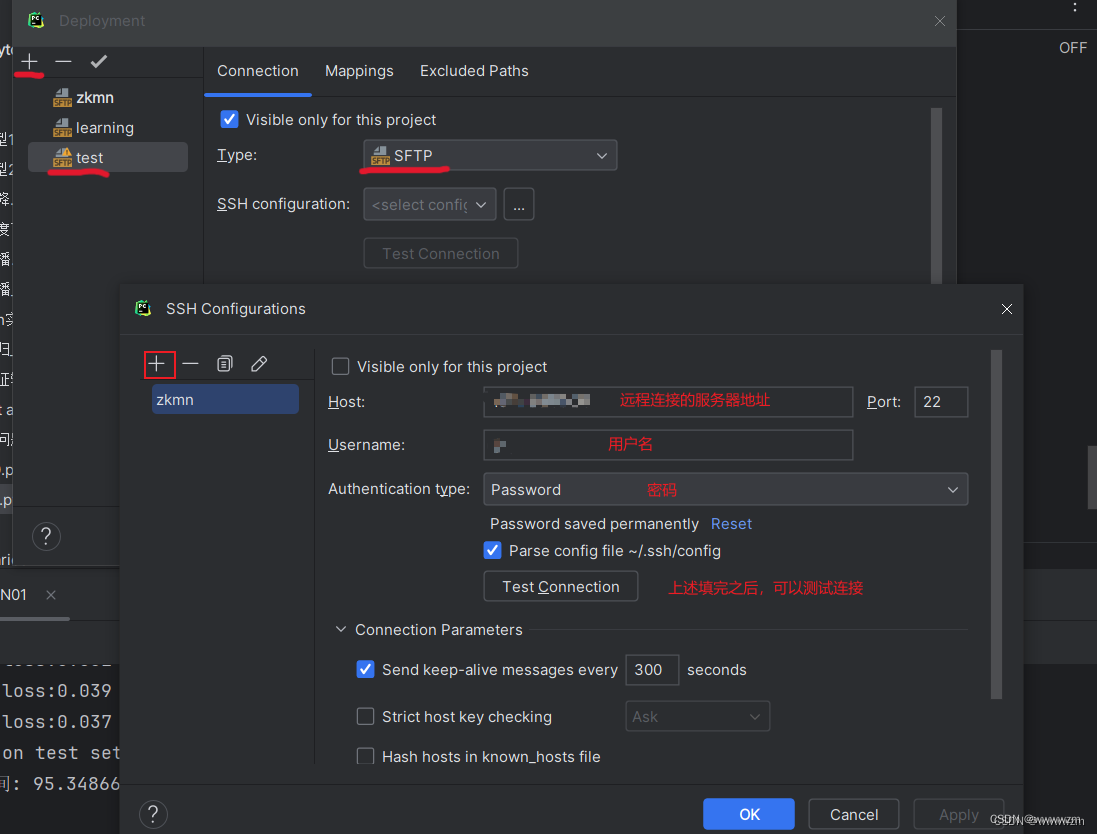Copy the selected SSH configuration
Viewport: 1097px width, 834px height.
point(225,364)
